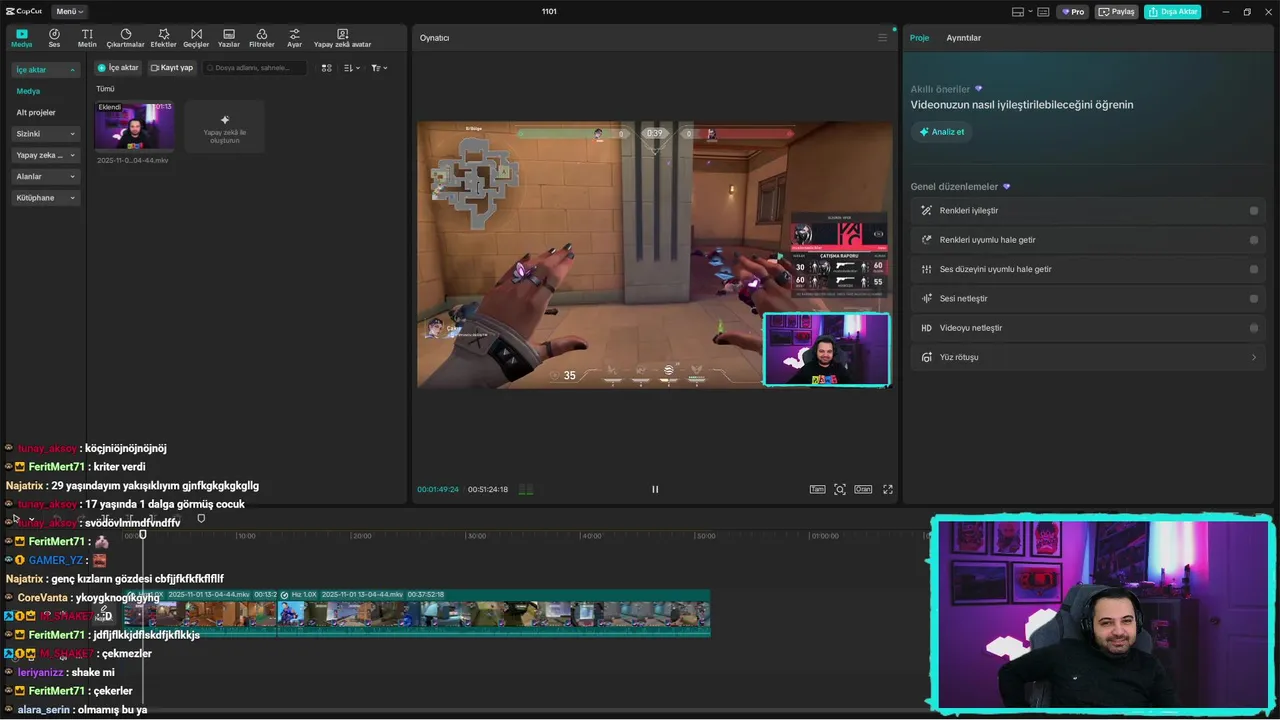Click the media search input field
The height and width of the screenshot is (720, 1280).
254,68
